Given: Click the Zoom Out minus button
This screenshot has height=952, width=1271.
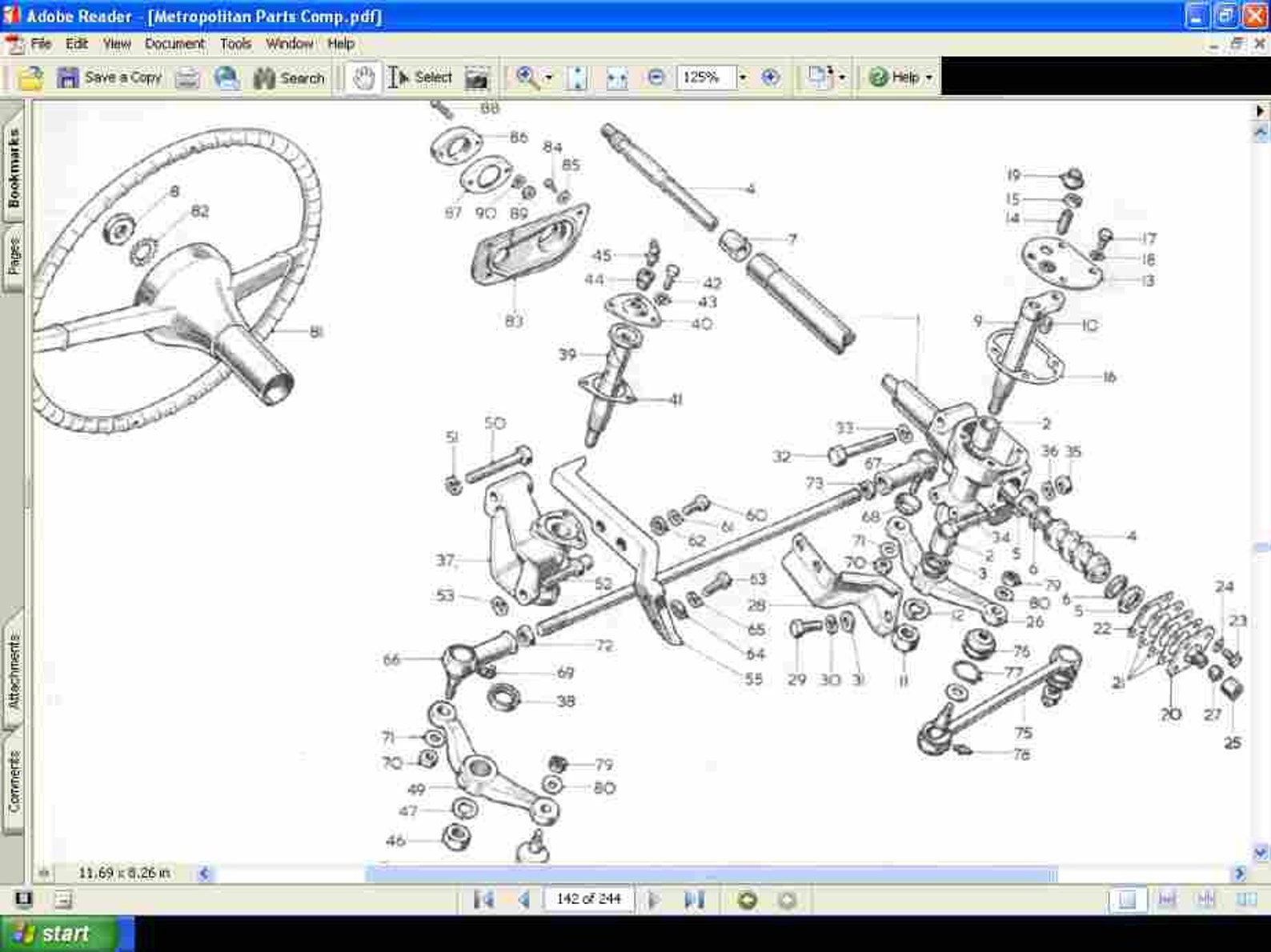Looking at the screenshot, I should coord(656,78).
